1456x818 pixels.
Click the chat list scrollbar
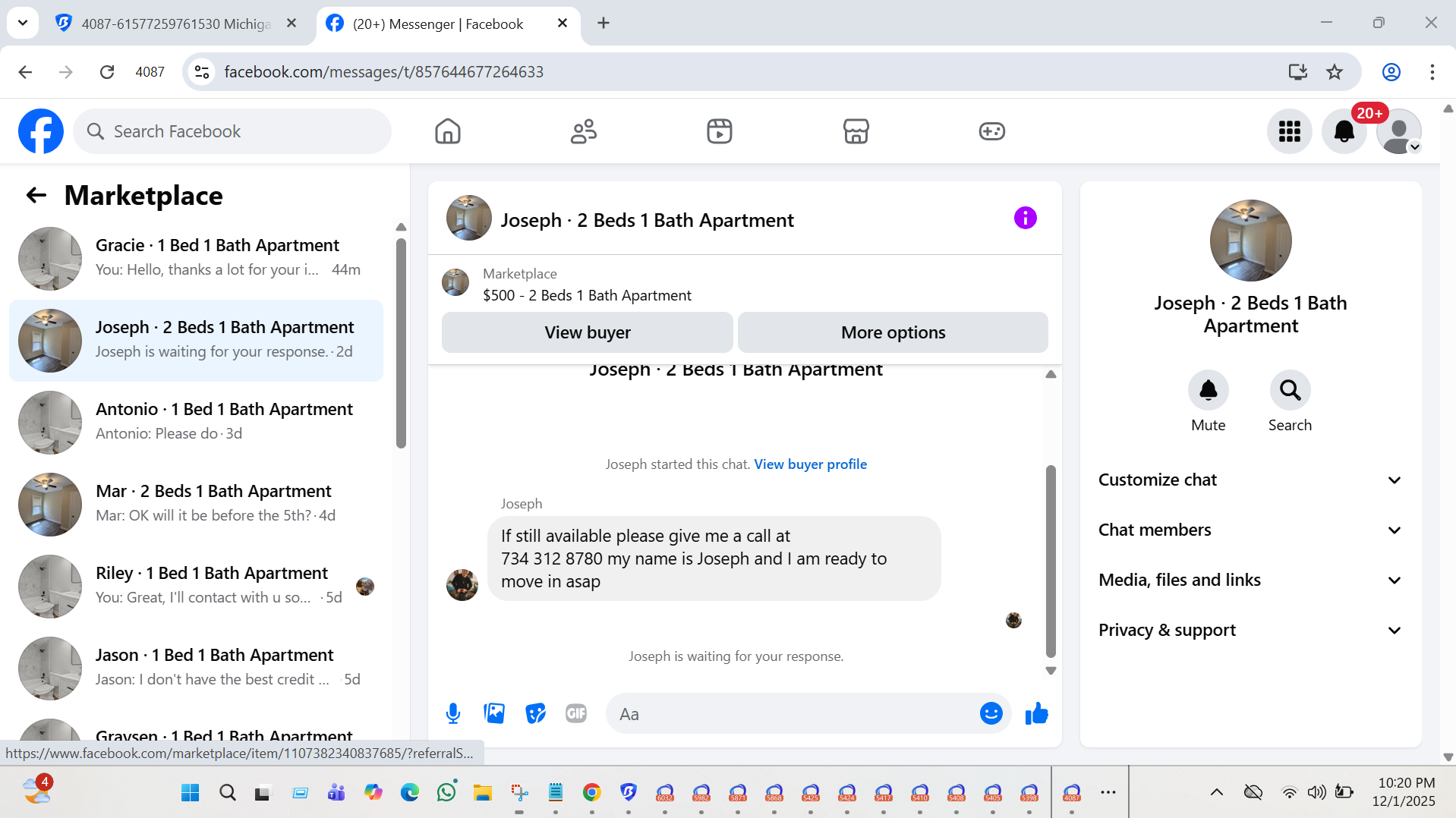click(x=401, y=343)
